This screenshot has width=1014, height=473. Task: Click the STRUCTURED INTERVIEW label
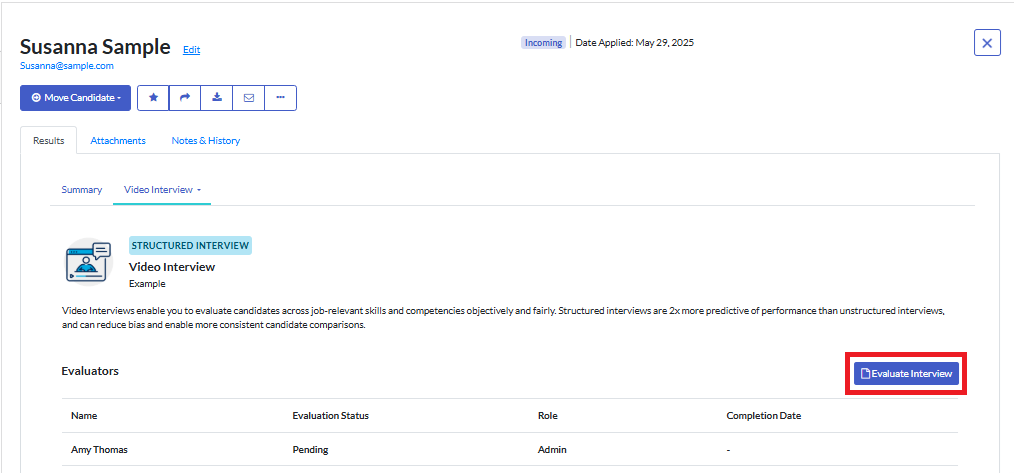[190, 245]
